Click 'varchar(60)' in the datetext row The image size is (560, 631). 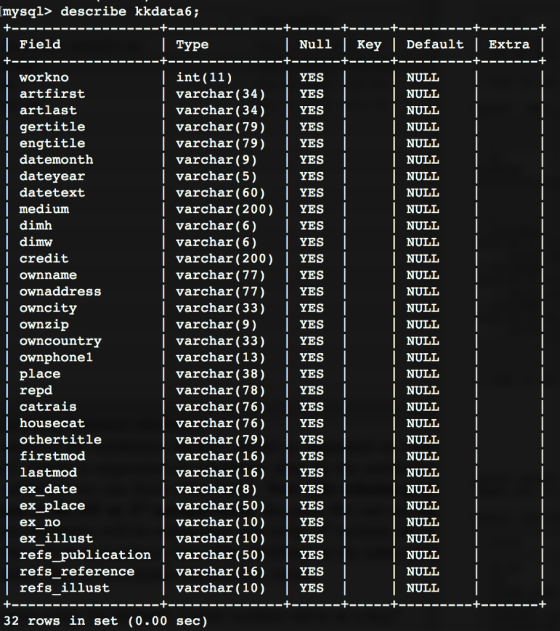[220, 193]
